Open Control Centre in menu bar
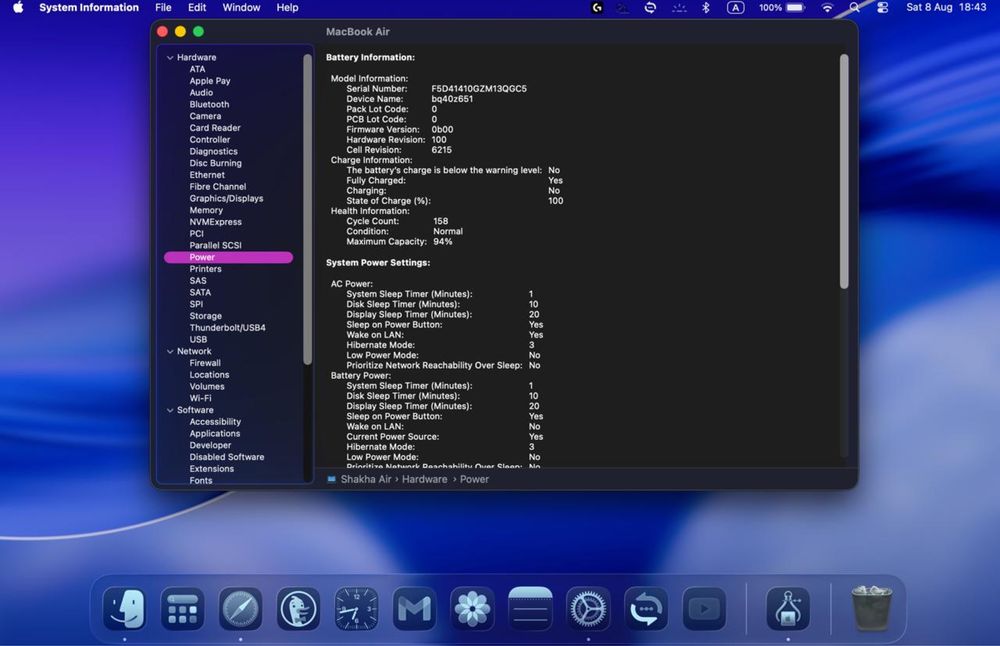This screenshot has height=646, width=1000. pyautogui.click(x=883, y=8)
